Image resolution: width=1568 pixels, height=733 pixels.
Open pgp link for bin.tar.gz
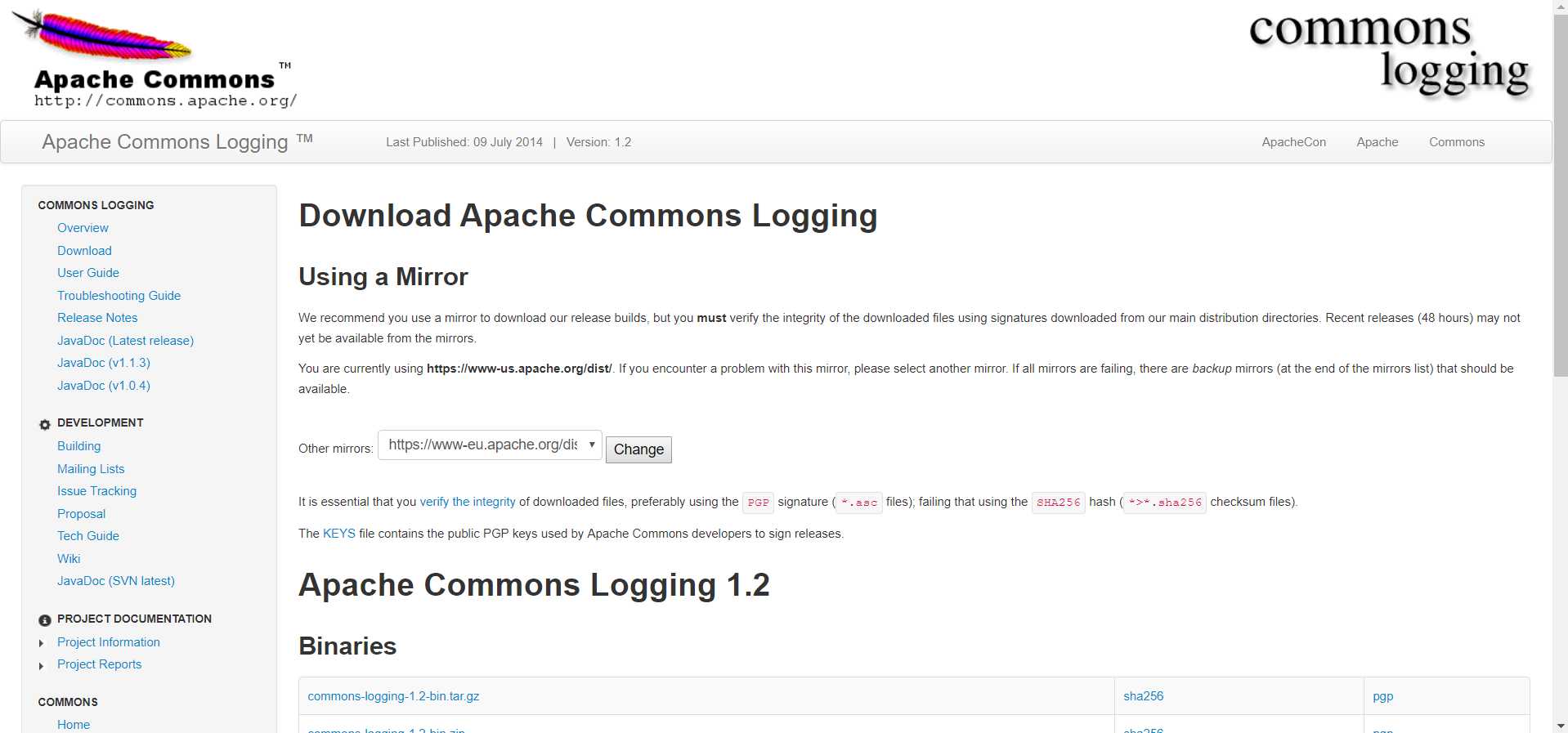point(1382,696)
